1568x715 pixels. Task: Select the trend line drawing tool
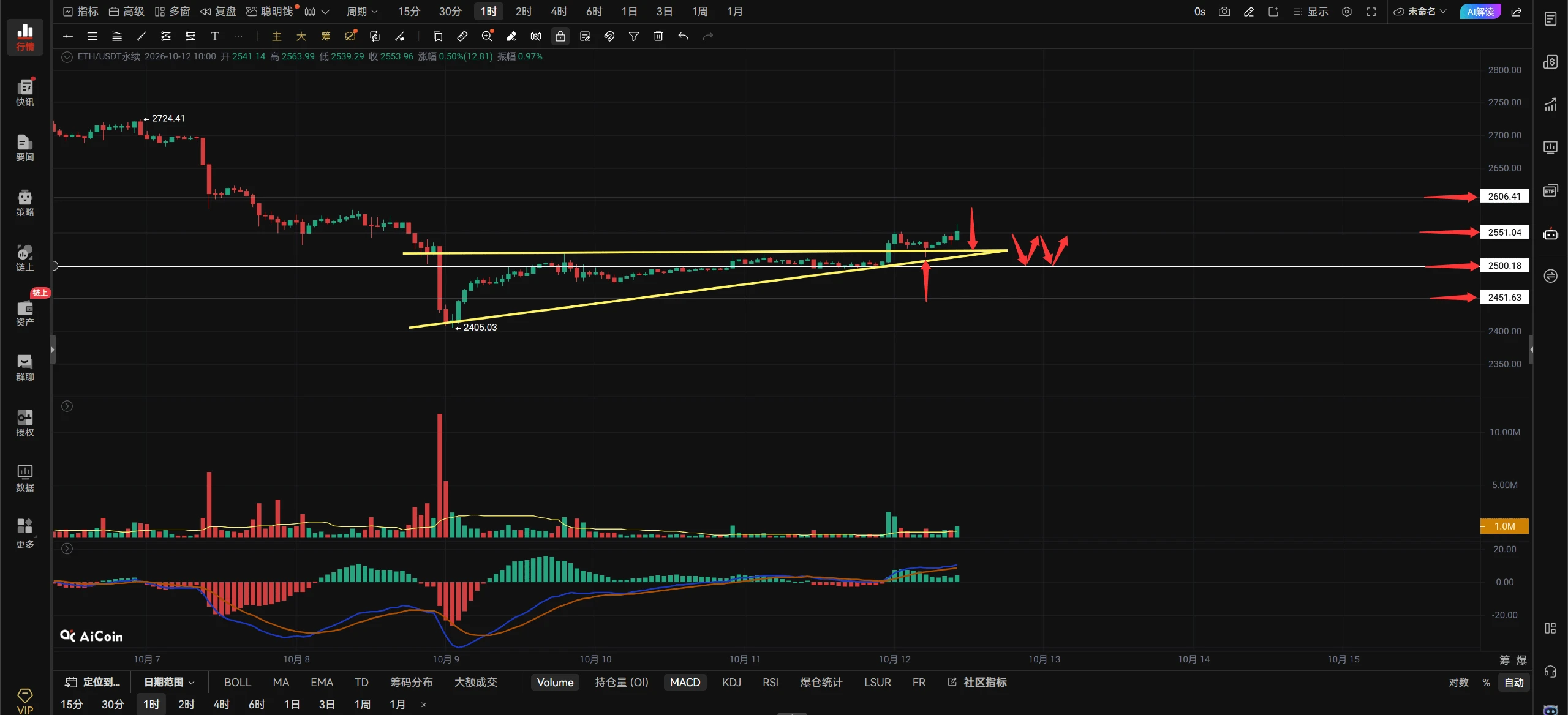tap(141, 37)
